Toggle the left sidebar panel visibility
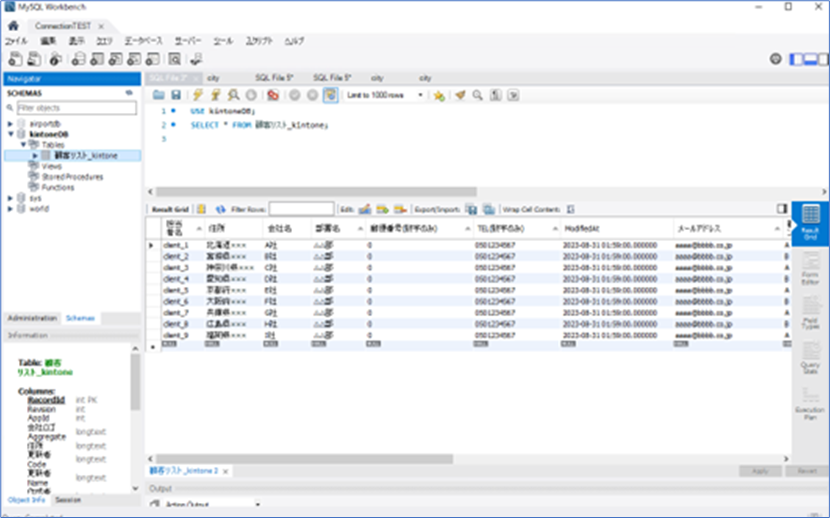The image size is (830, 518). [797, 59]
